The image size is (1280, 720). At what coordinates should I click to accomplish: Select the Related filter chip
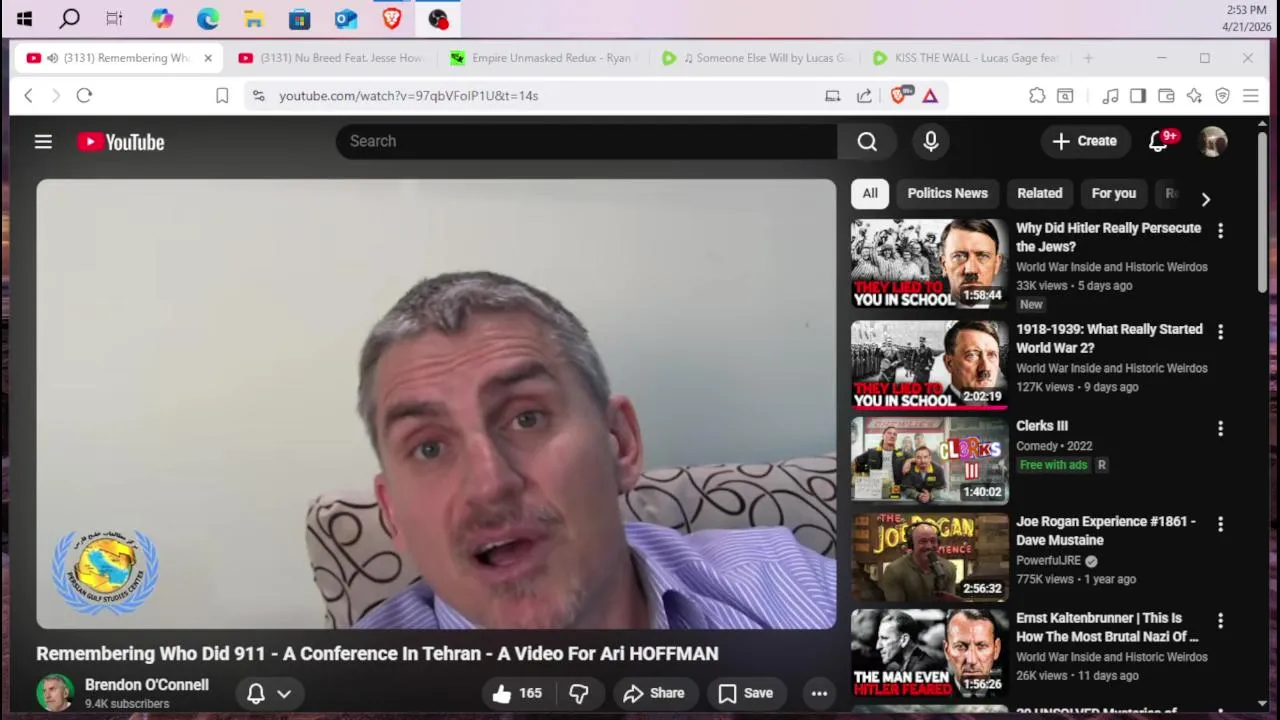(x=1040, y=194)
